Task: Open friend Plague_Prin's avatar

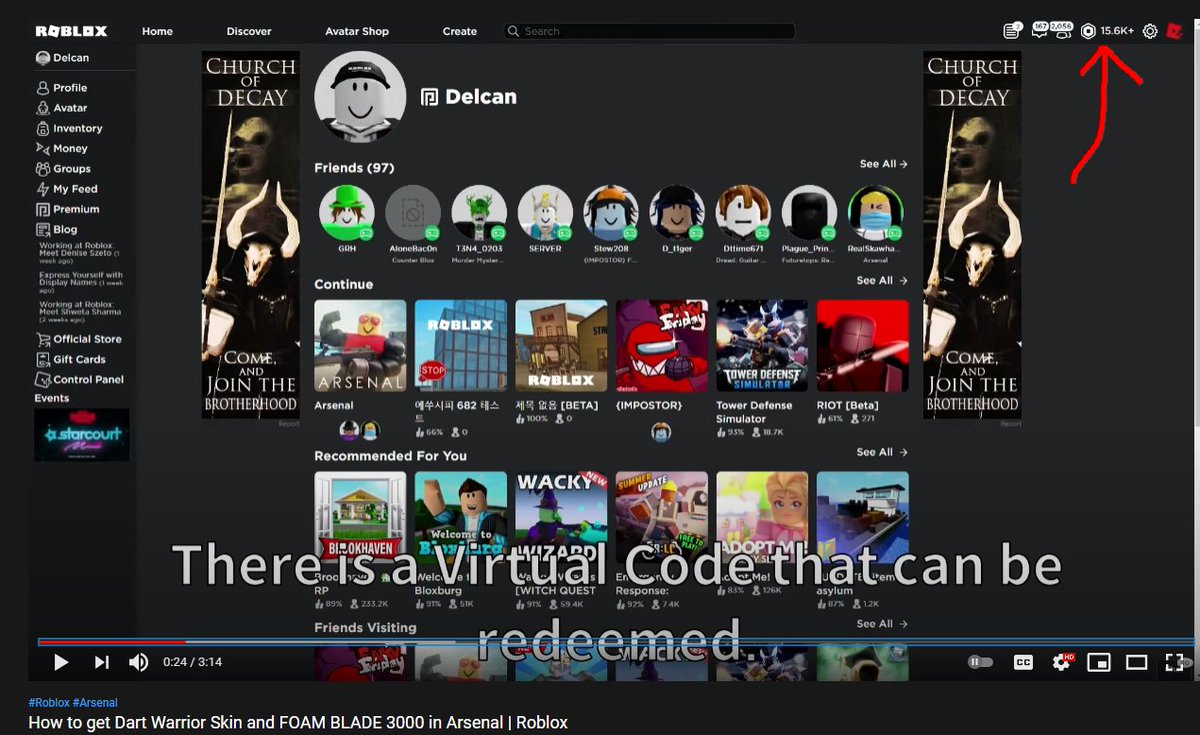Action: point(810,212)
